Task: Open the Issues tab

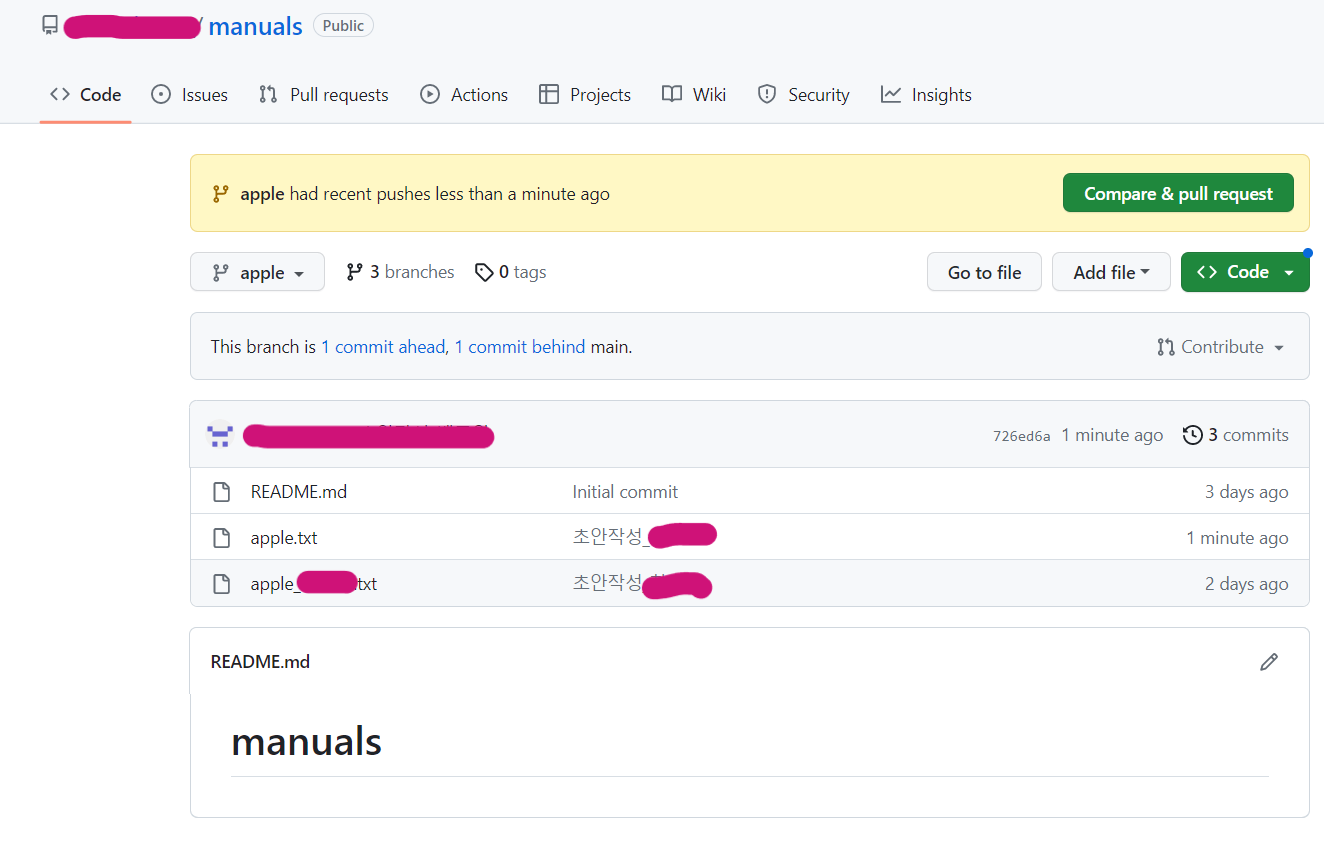Action: pyautogui.click(x=189, y=95)
